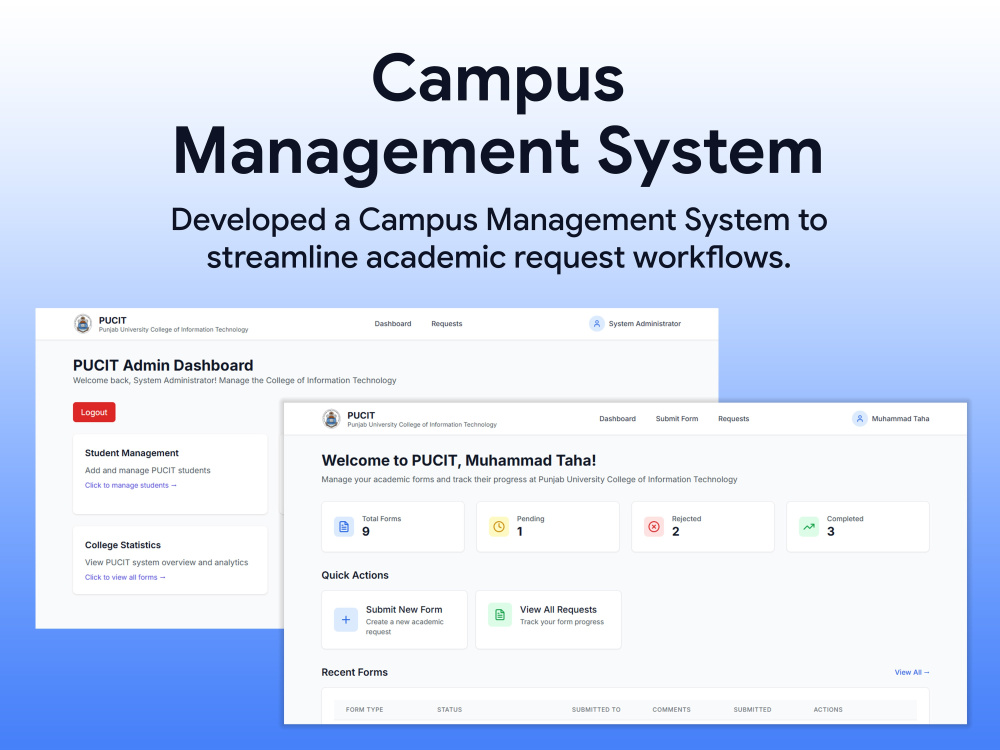Click the 'PUCIT Admin Dashboard' heading
This screenshot has height=750, width=1000.
[x=163, y=365]
